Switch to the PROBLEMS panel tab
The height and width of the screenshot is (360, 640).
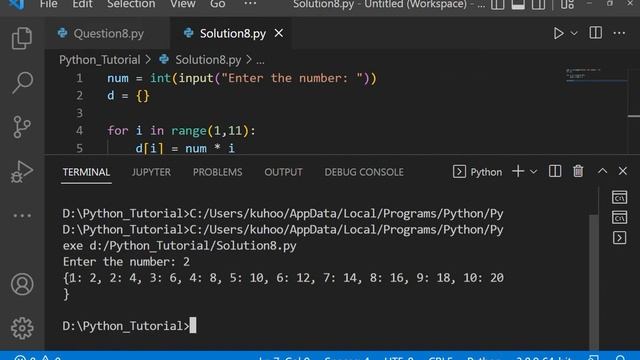pyautogui.click(x=218, y=172)
